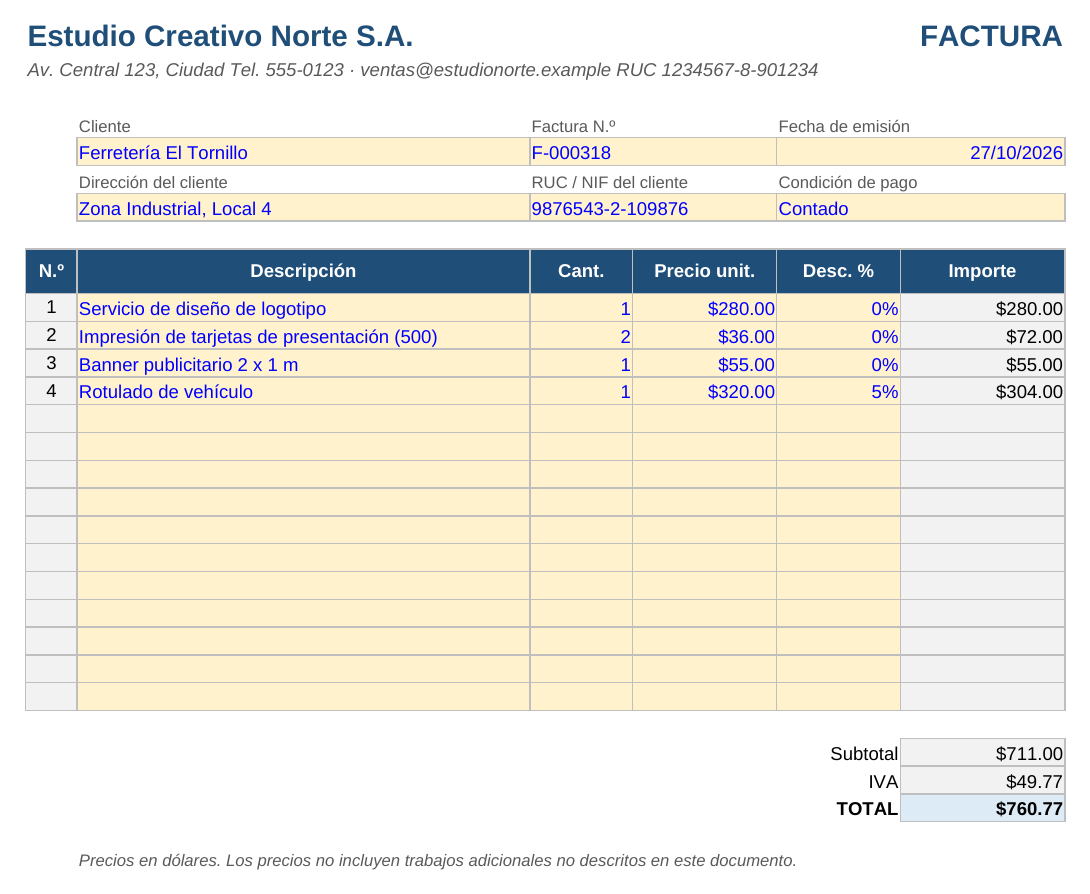This screenshot has height=894, width=1090.
Task: Click the Subtotal label
Action: (864, 754)
